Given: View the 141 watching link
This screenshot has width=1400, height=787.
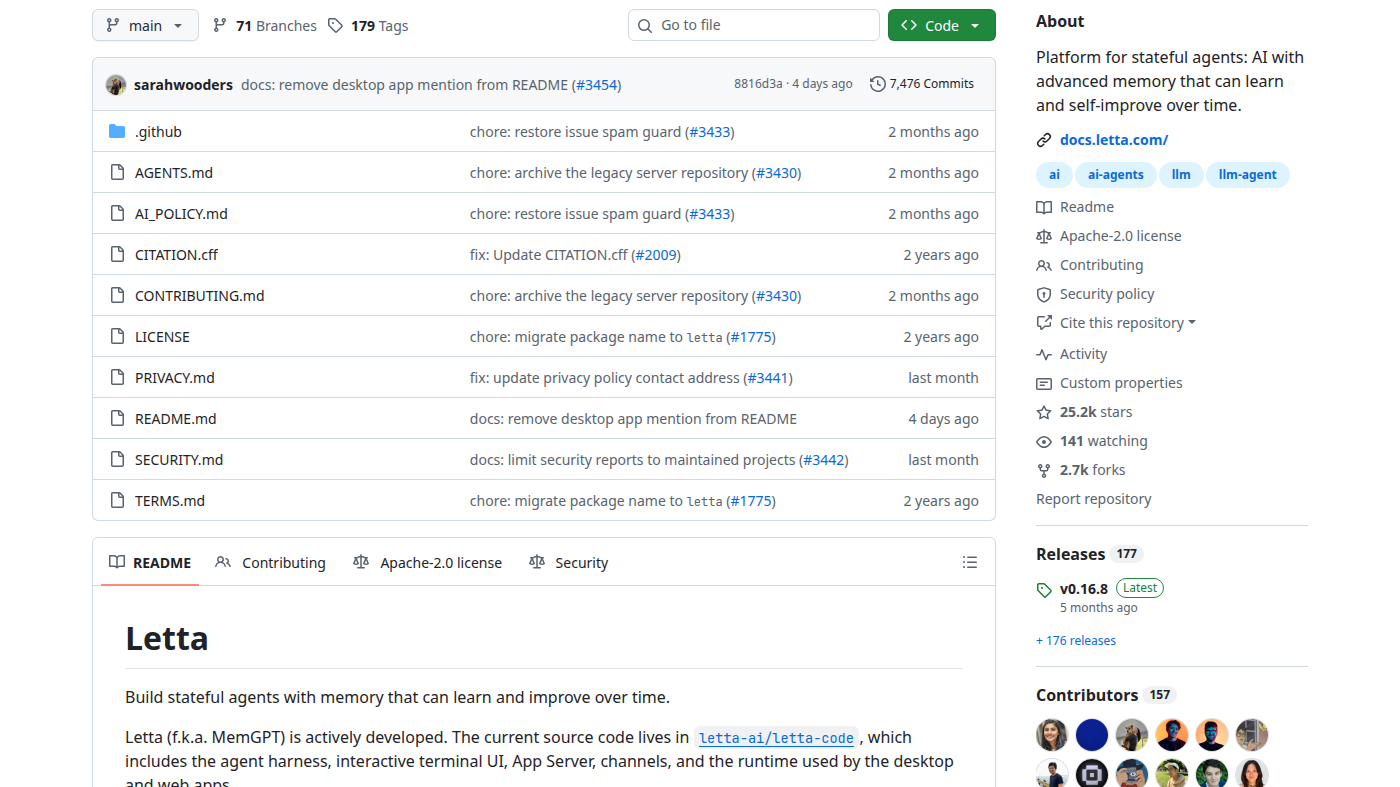Looking at the screenshot, I should pos(1092,441).
